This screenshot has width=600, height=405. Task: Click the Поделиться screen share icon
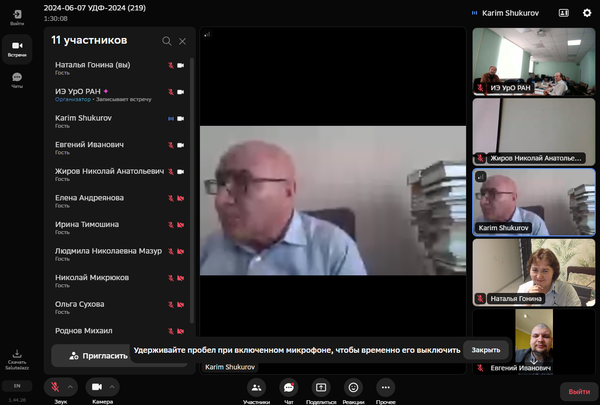(x=321, y=387)
